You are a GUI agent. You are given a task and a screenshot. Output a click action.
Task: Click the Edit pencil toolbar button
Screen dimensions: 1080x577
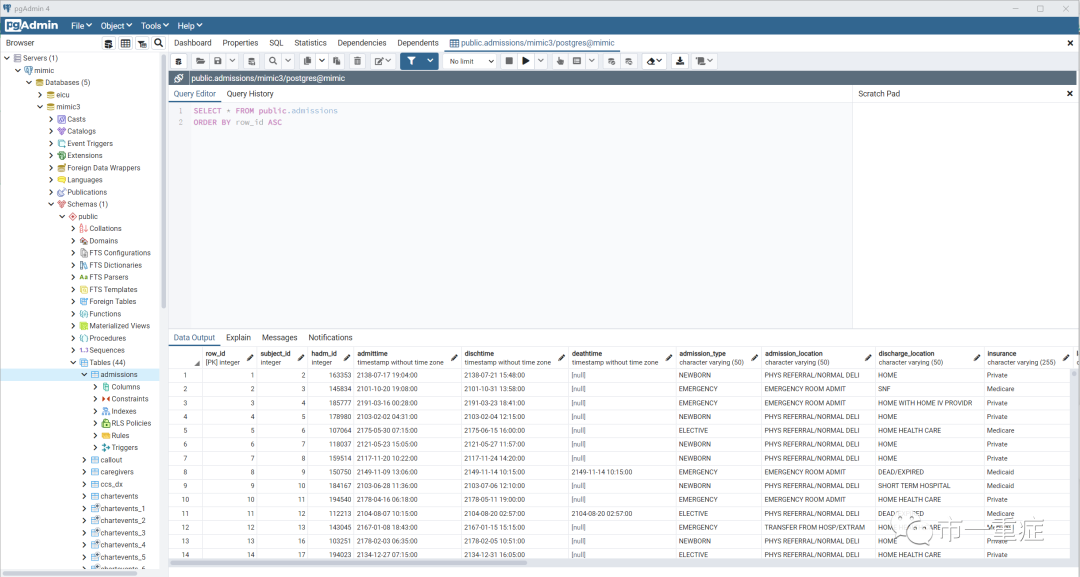coord(382,61)
